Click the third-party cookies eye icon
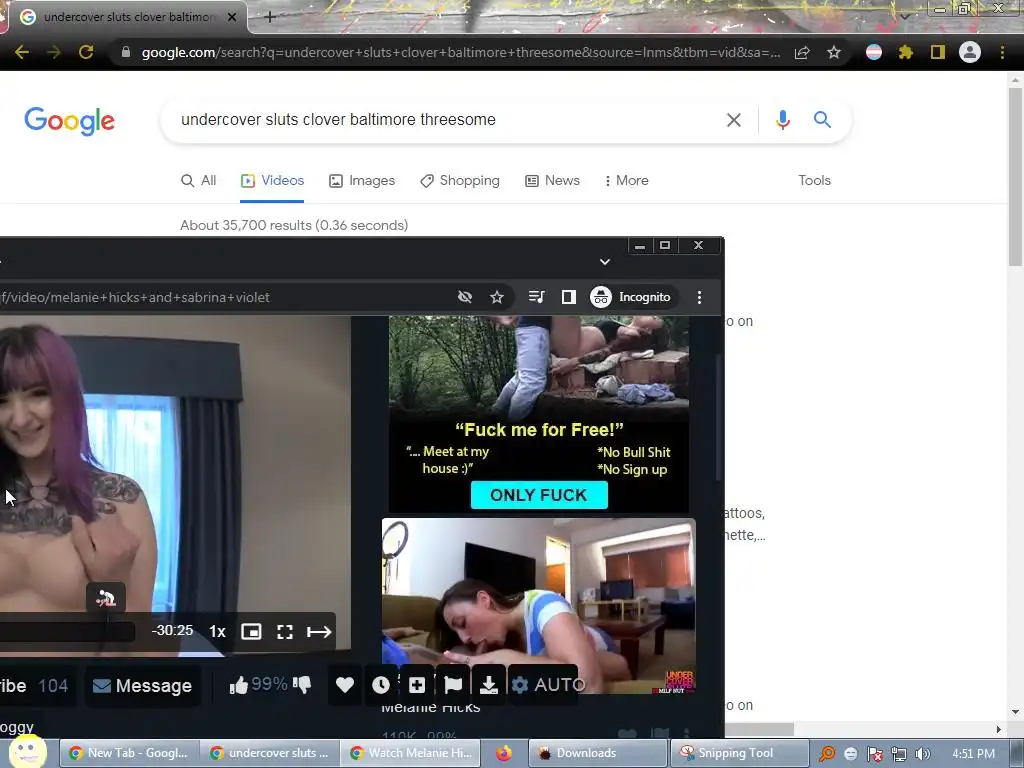1024x768 pixels. (465, 297)
